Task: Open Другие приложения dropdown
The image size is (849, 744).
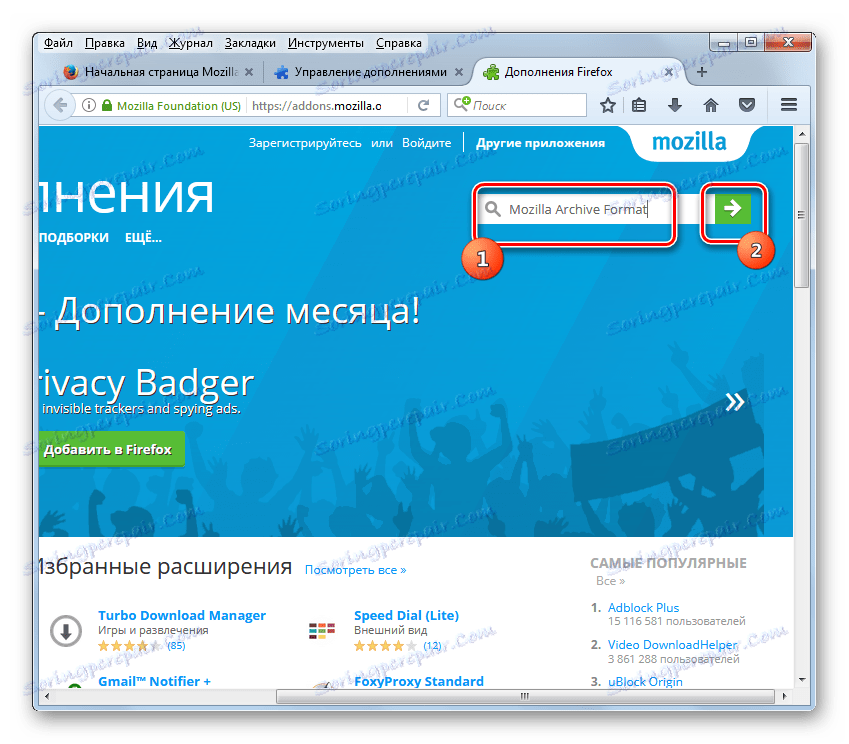Action: coord(540,143)
